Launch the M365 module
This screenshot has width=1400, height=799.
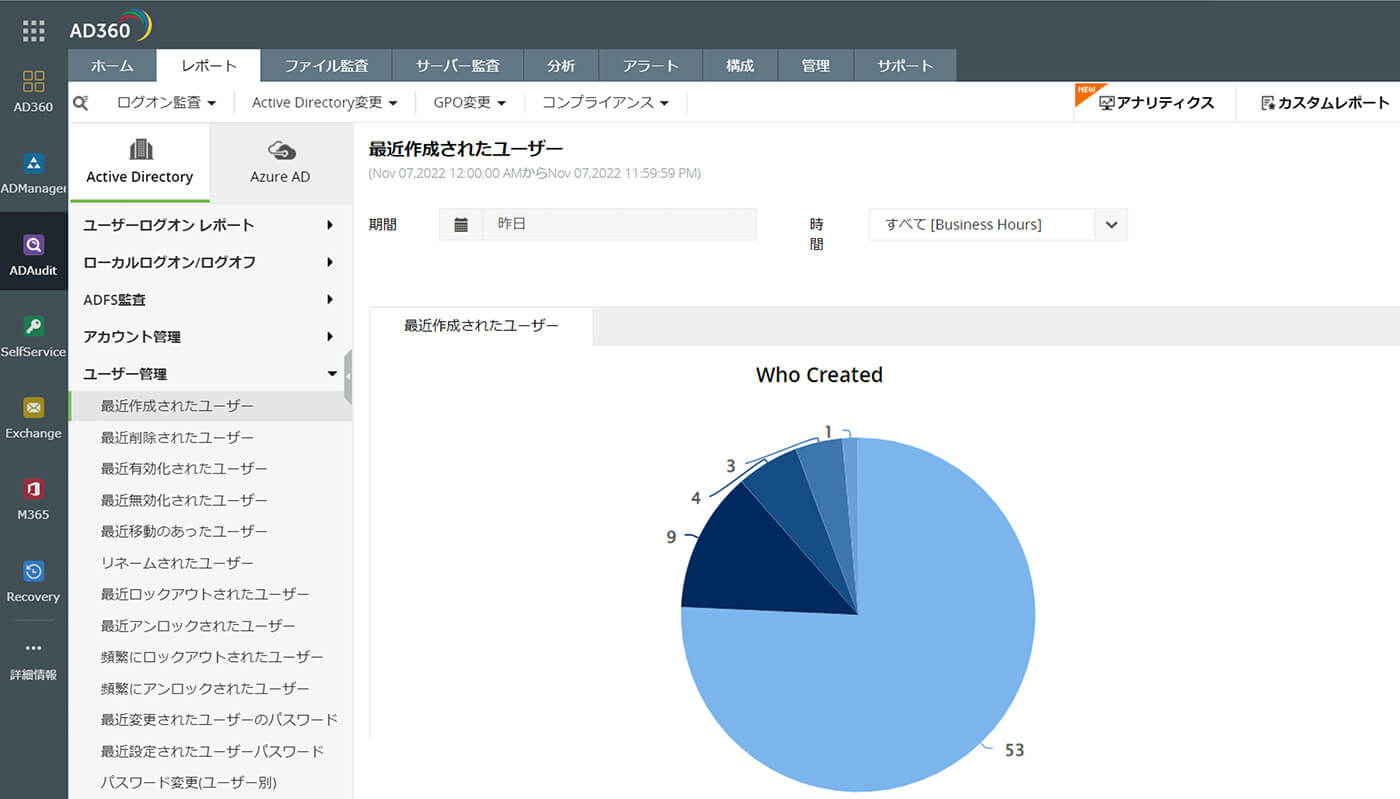pyautogui.click(x=33, y=497)
